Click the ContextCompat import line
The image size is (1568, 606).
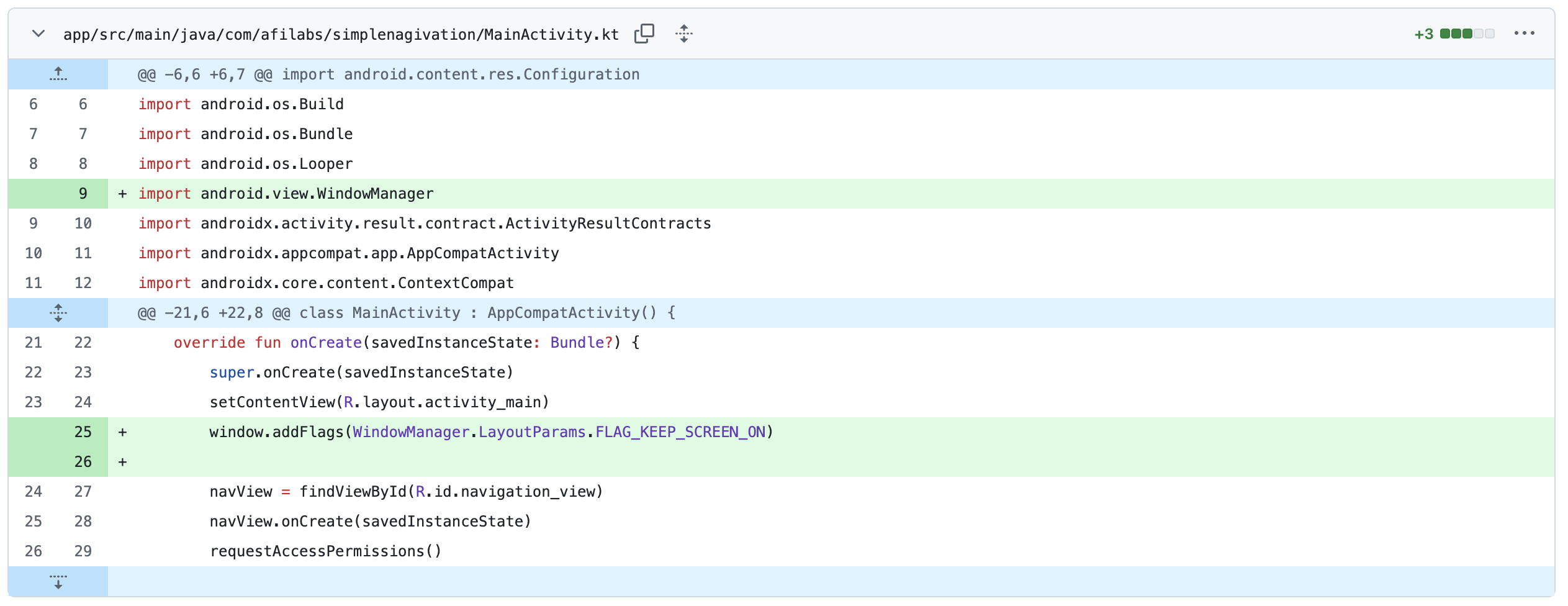pos(326,283)
